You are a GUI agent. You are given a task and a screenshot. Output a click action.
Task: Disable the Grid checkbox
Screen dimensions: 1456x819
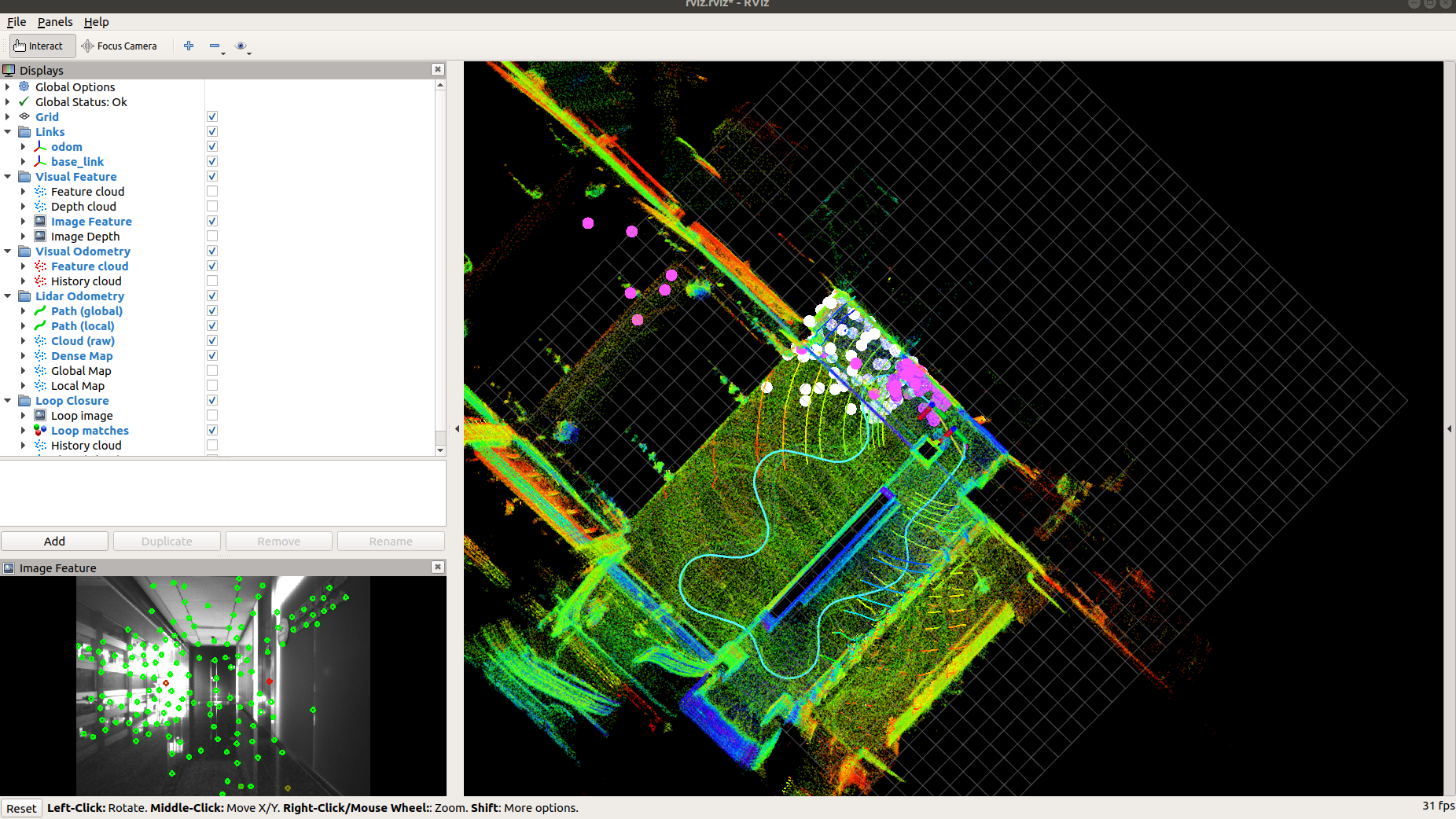click(x=212, y=116)
